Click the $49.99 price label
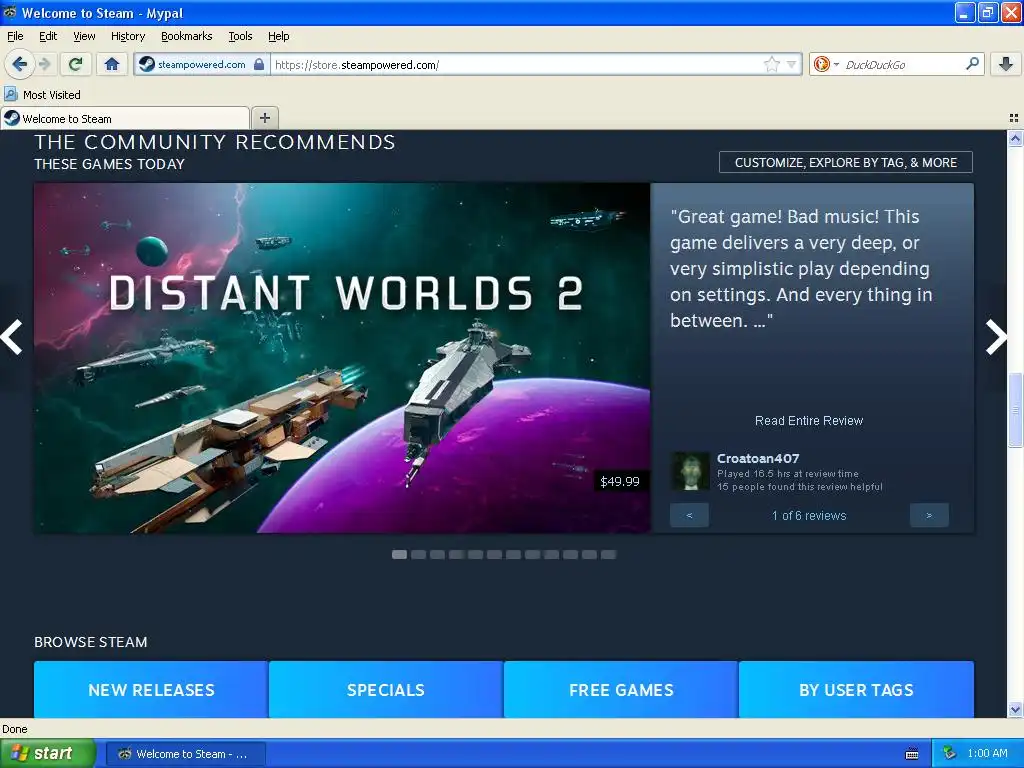 tap(620, 481)
